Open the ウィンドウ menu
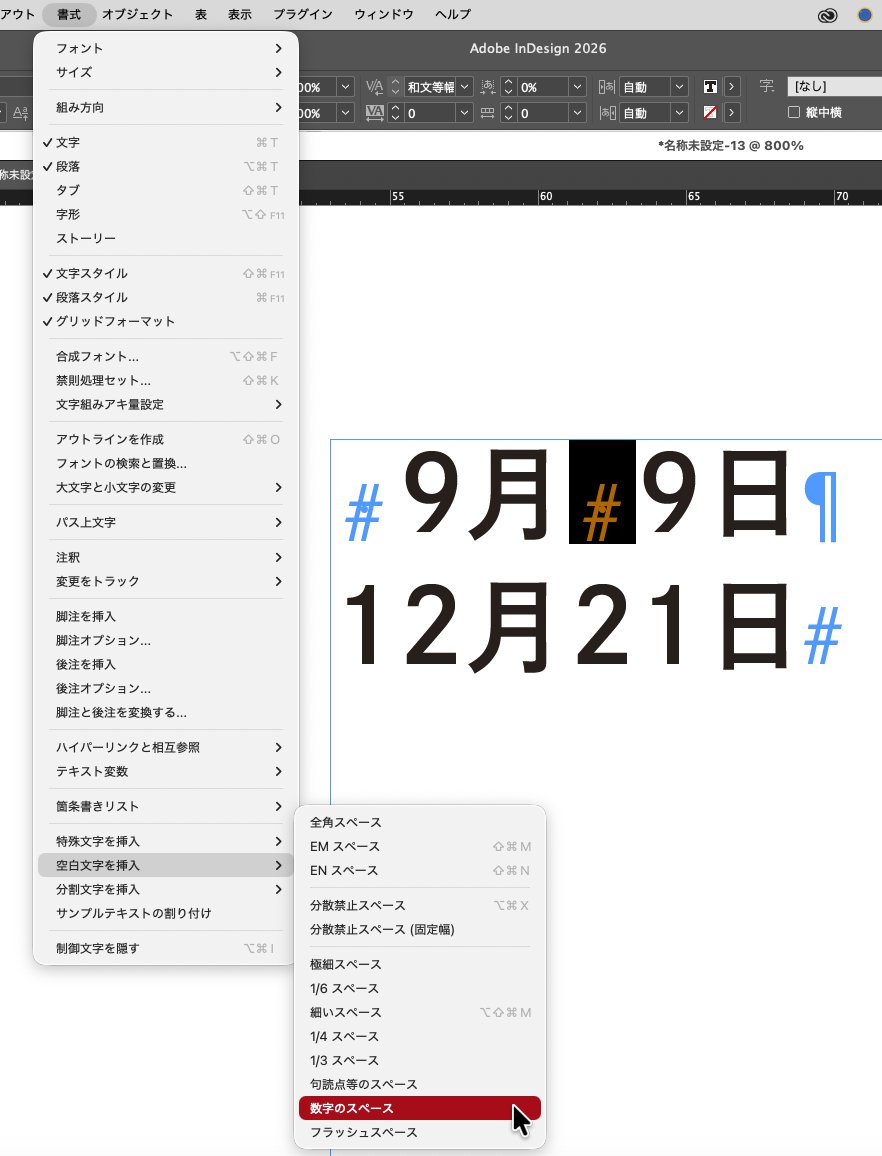Screen dimensions: 882x1156 383,14
